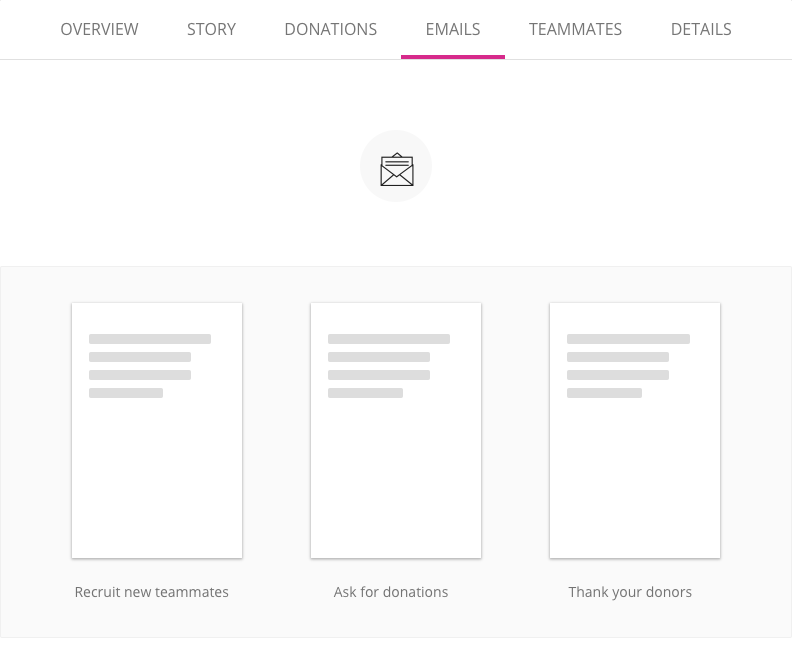This screenshot has height=650, width=792.
Task: Open the Recruit new teammates template card
Action: 157,430
